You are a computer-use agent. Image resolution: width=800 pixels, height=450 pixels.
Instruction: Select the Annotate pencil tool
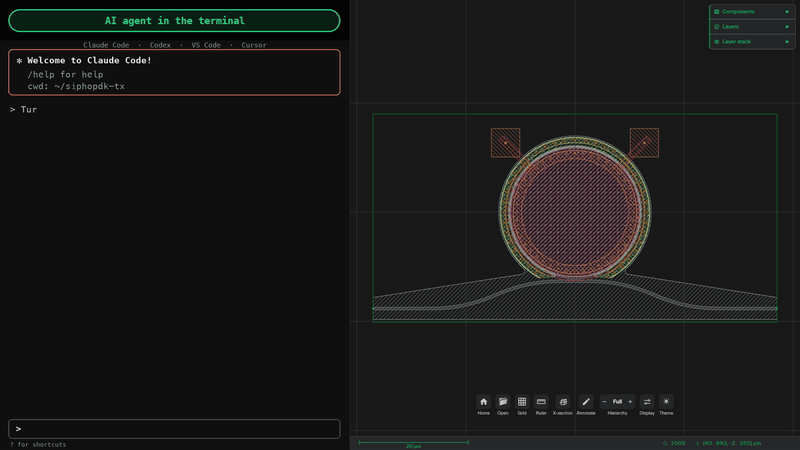click(x=586, y=402)
